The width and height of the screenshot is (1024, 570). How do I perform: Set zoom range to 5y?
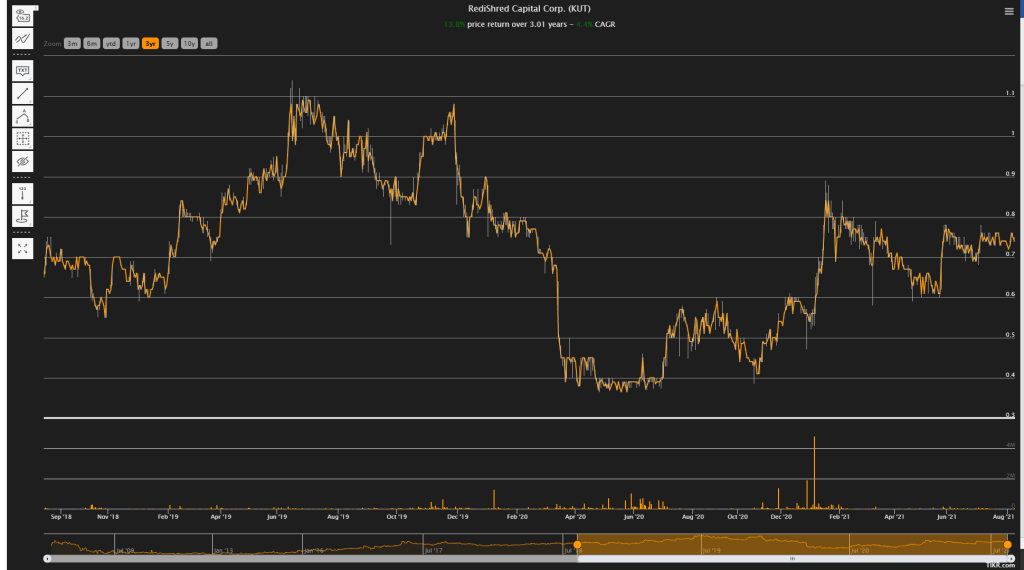(x=170, y=44)
